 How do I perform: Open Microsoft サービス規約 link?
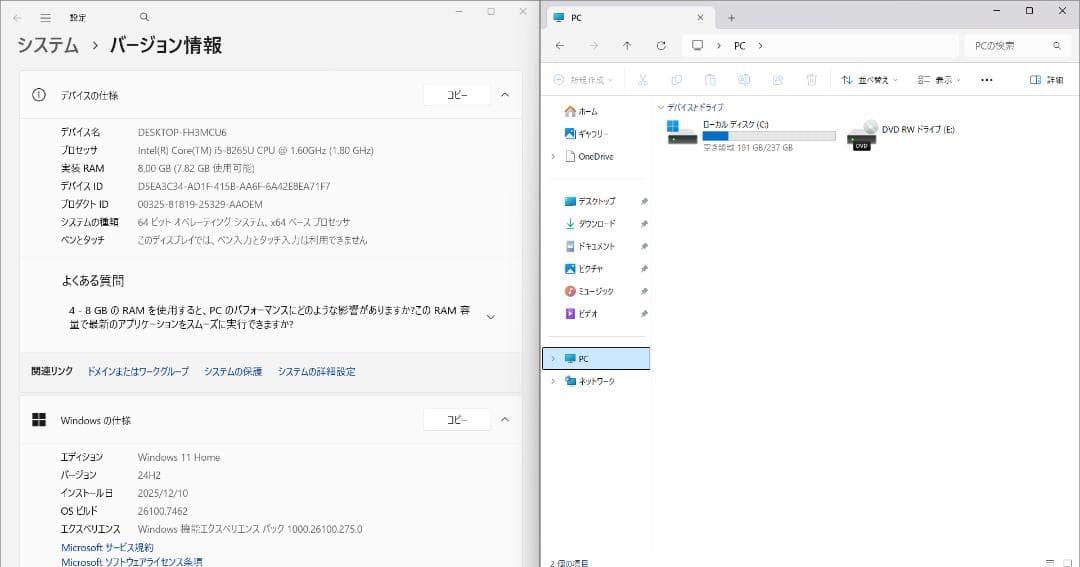tap(107, 548)
